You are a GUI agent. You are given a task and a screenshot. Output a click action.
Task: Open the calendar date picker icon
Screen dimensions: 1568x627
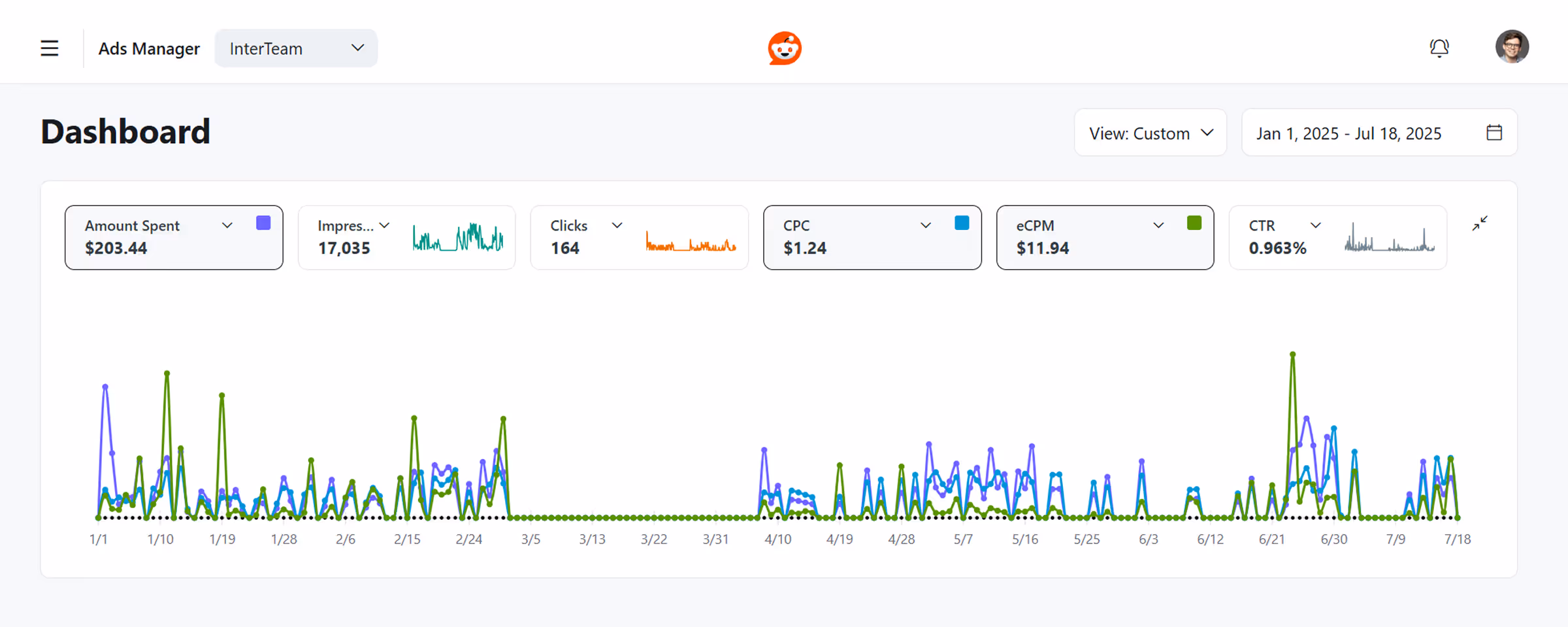[x=1494, y=133]
